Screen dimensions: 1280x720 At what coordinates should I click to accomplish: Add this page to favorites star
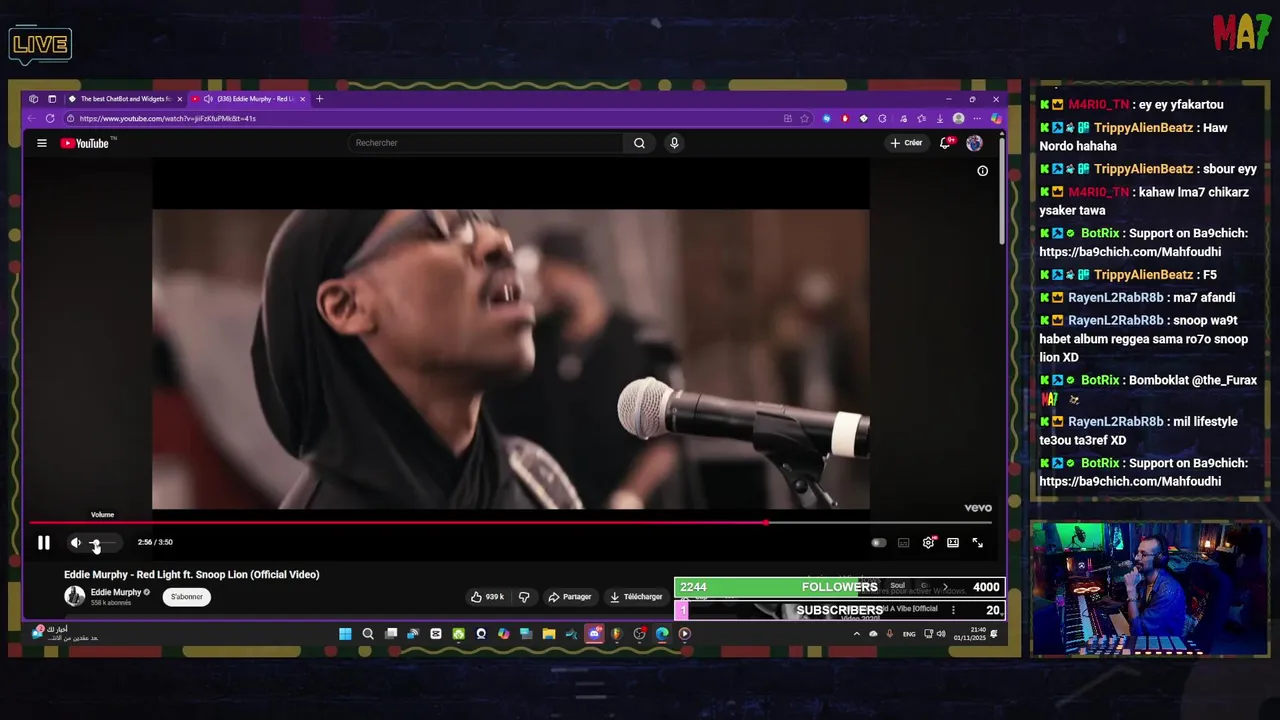(x=804, y=118)
